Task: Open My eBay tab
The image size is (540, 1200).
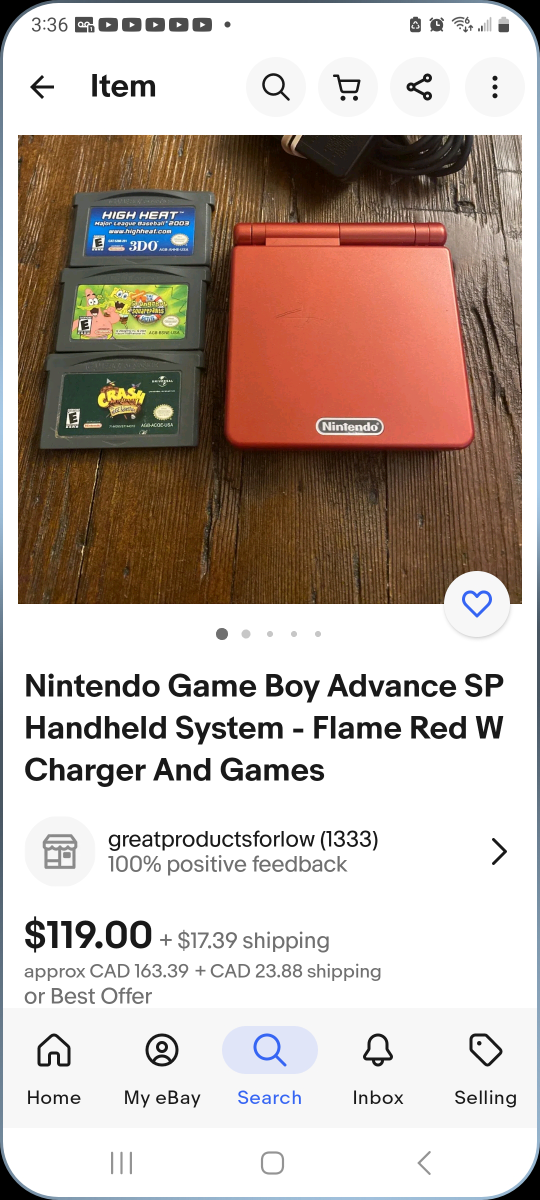Action: [x=162, y=1069]
